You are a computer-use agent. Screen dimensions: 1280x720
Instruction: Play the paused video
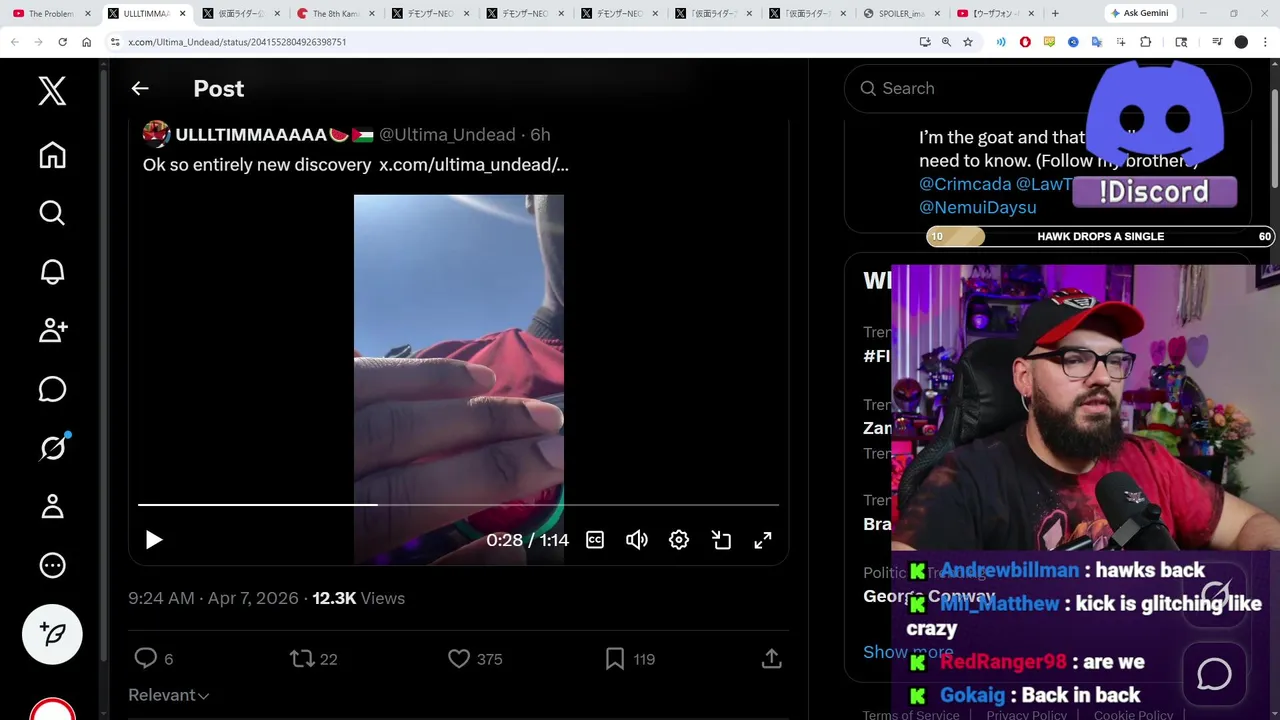[x=153, y=540]
